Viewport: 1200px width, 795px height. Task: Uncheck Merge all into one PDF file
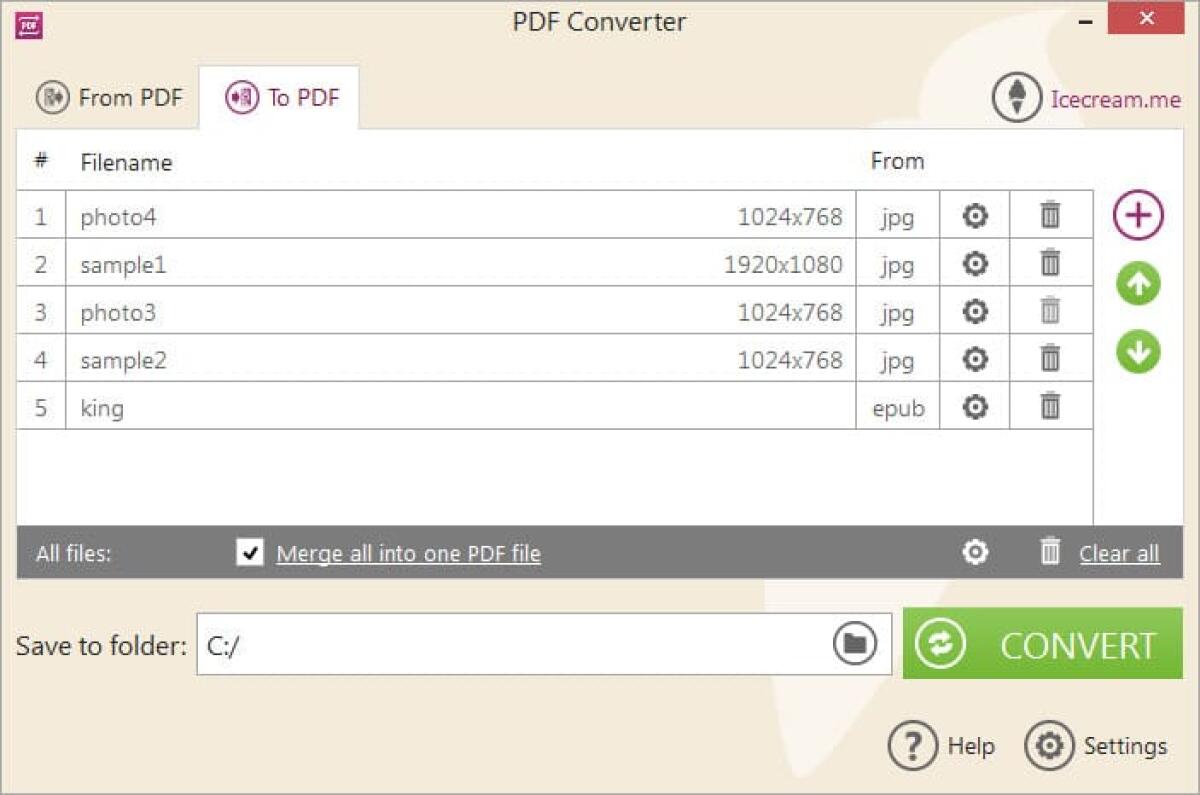pos(250,552)
